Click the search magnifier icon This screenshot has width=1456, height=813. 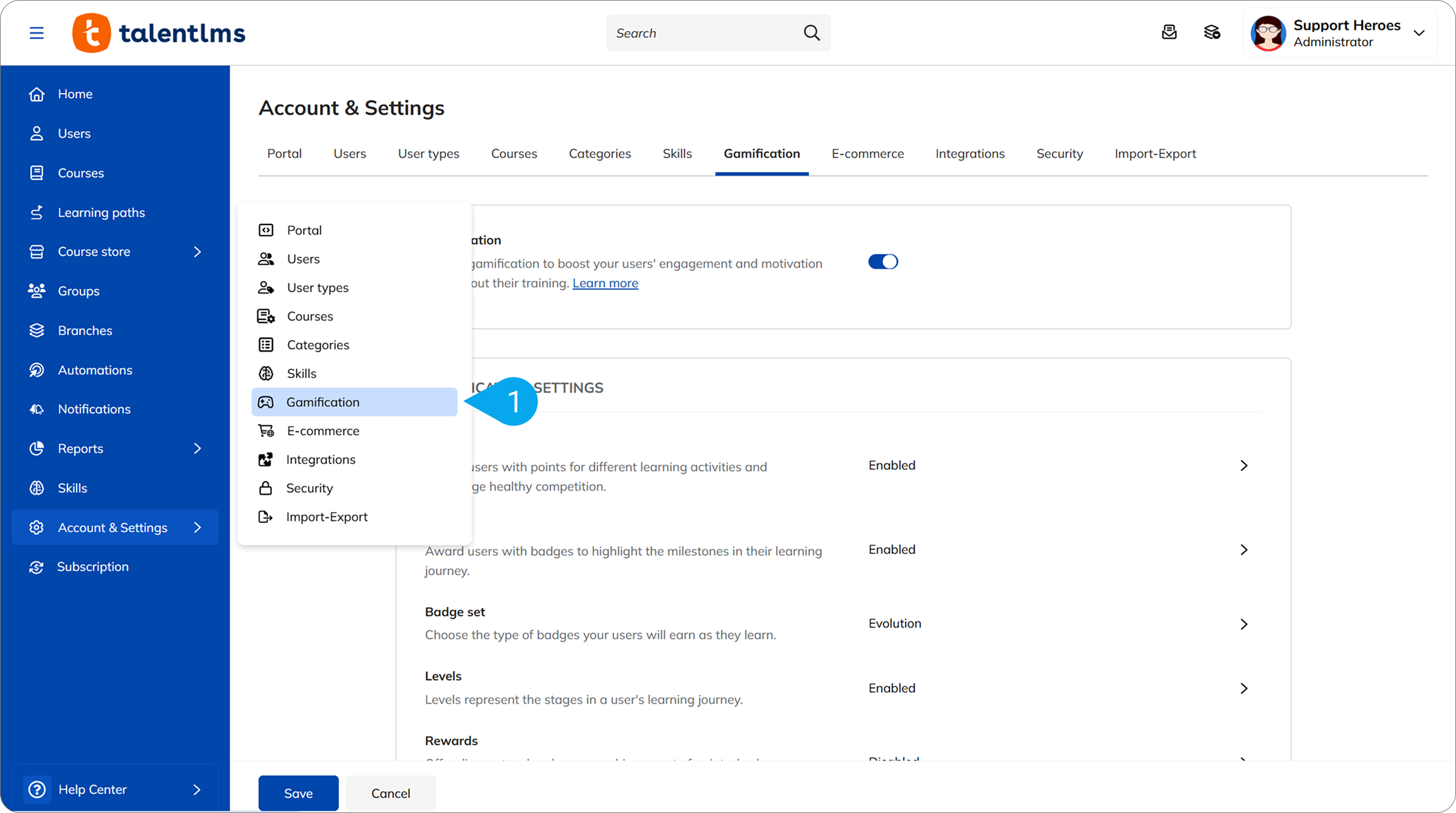(811, 33)
